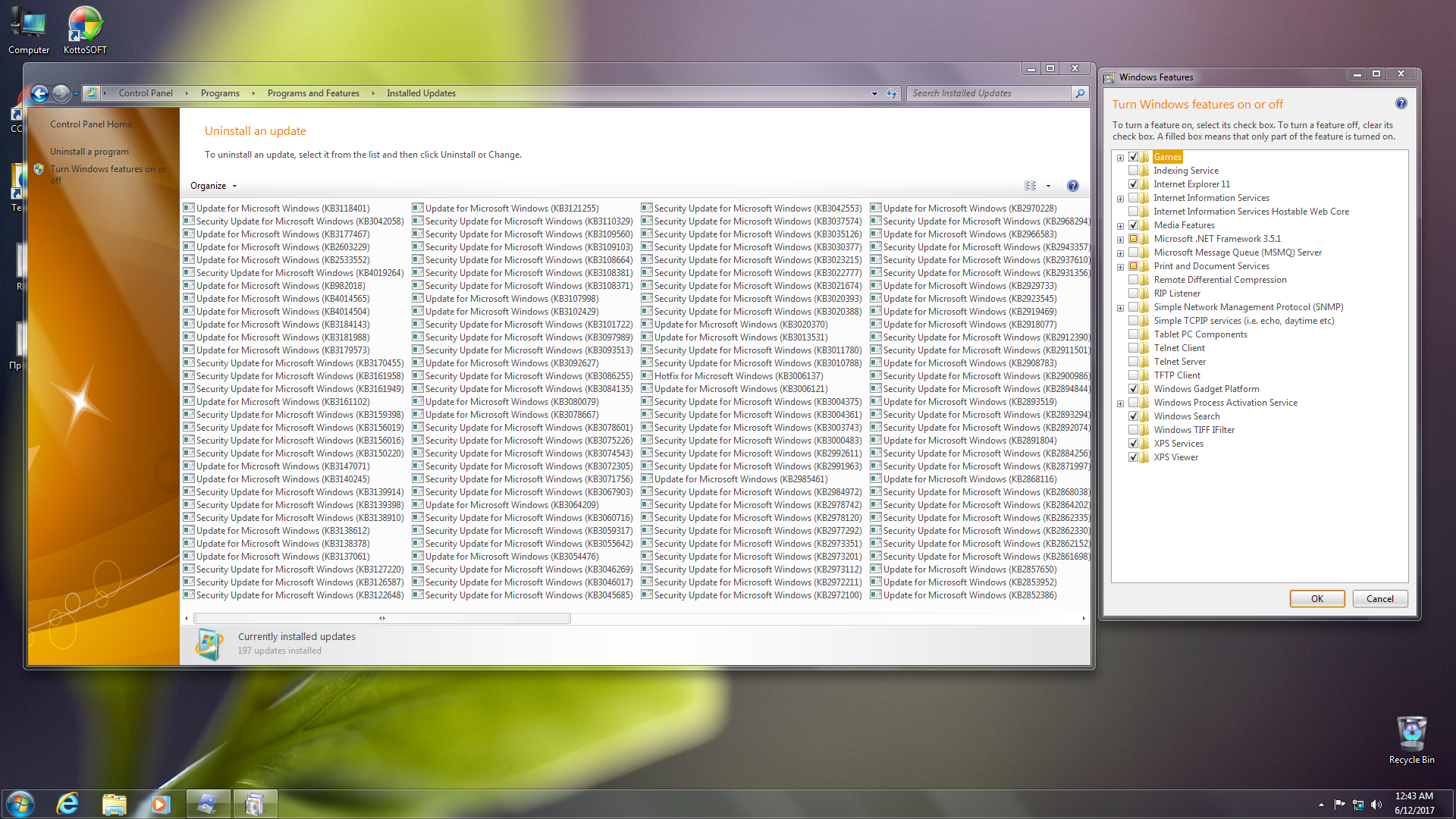Click the taskbar button for the Control Panel window

tap(208, 804)
